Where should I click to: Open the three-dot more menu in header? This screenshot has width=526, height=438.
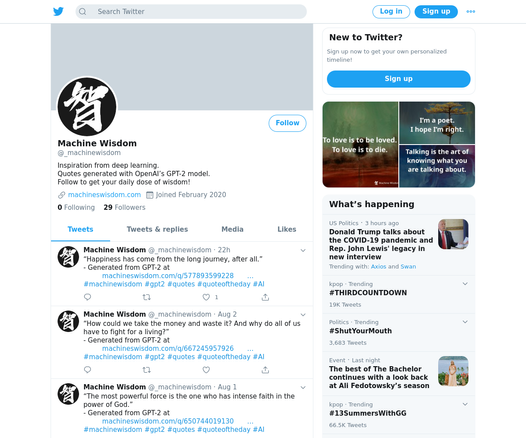tap(471, 11)
